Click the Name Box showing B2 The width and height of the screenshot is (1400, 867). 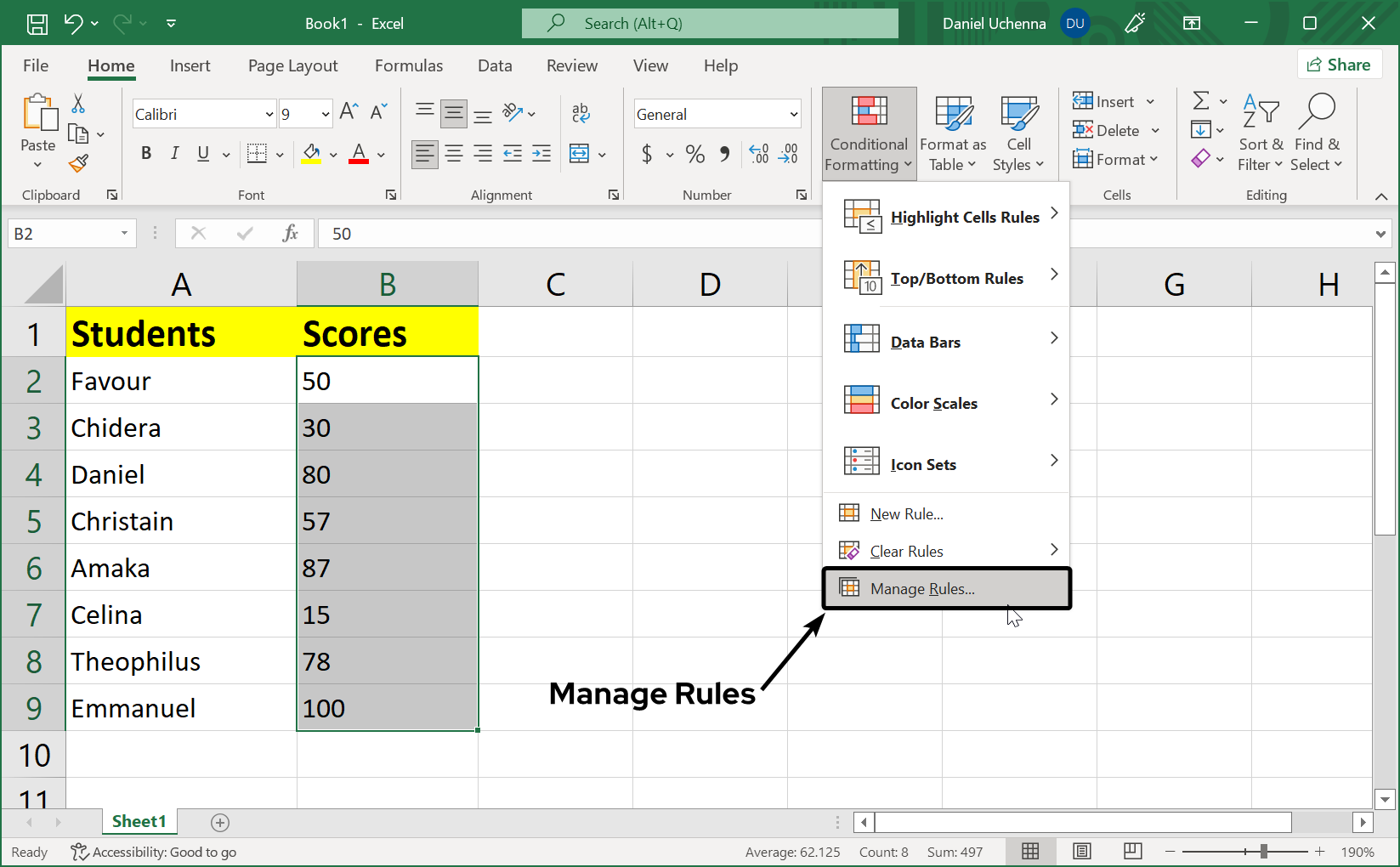coord(68,233)
